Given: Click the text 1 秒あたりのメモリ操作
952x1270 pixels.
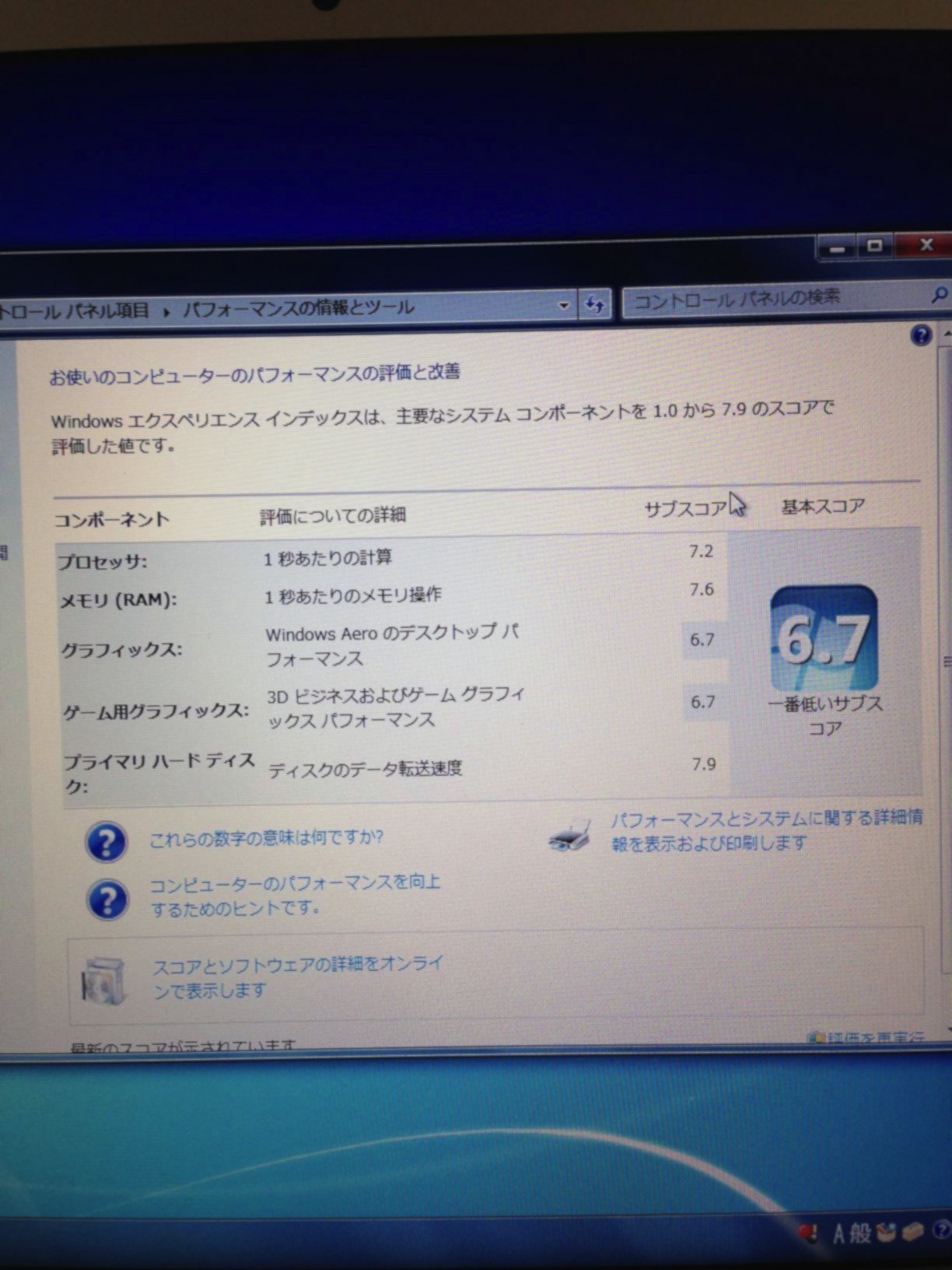Looking at the screenshot, I should pyautogui.click(x=353, y=596).
